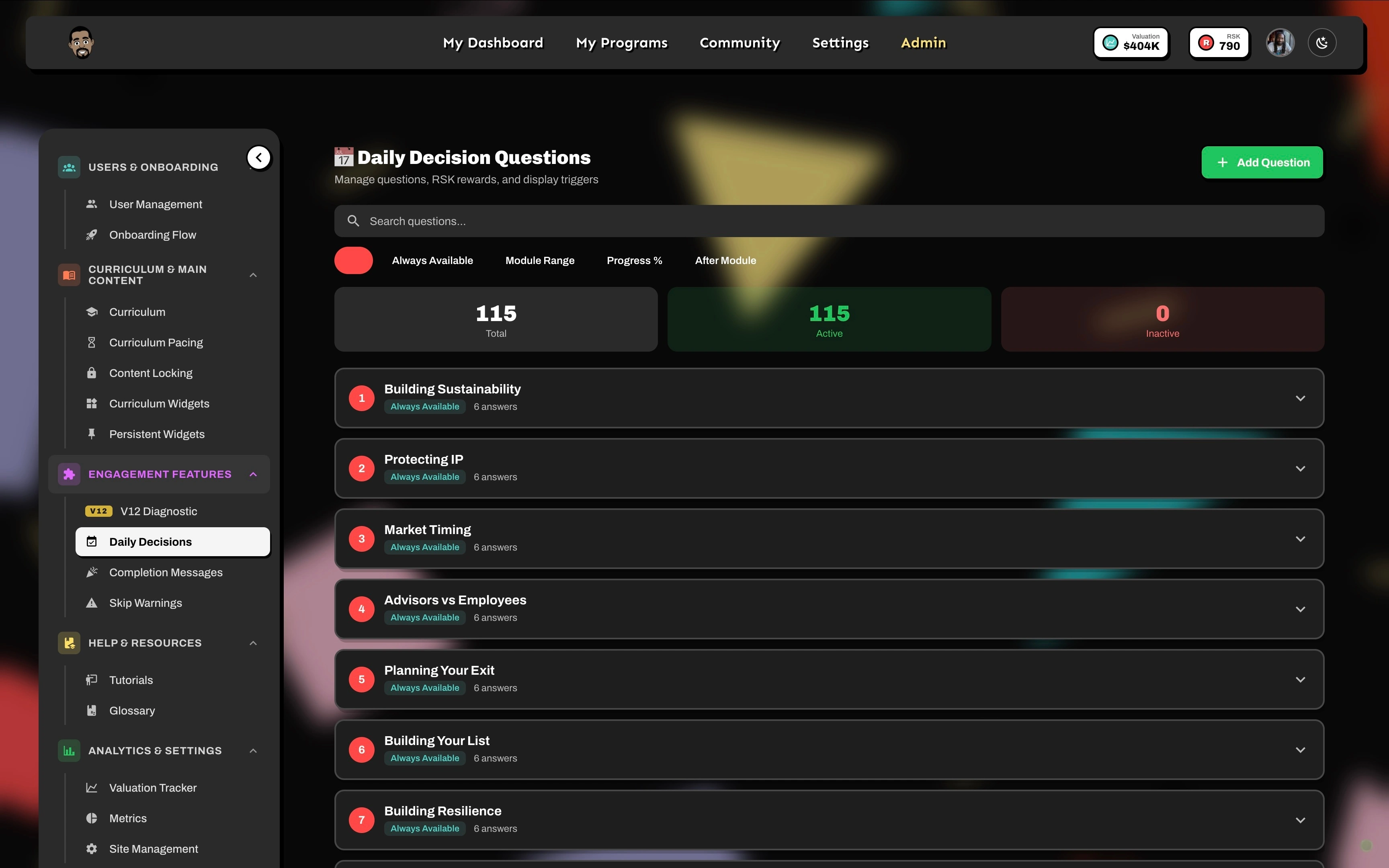1389x868 pixels.
Task: Open Completion Messages in the sidebar
Action: coord(165,572)
